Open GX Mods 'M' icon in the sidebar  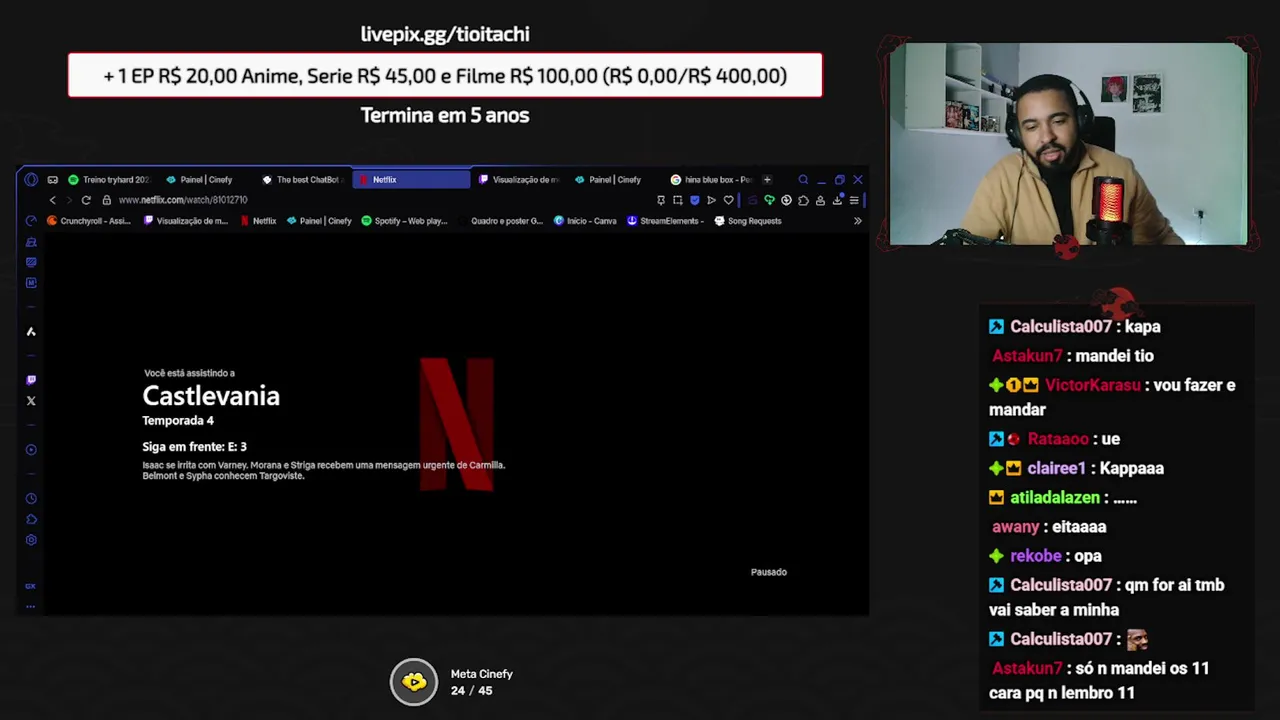(31, 283)
